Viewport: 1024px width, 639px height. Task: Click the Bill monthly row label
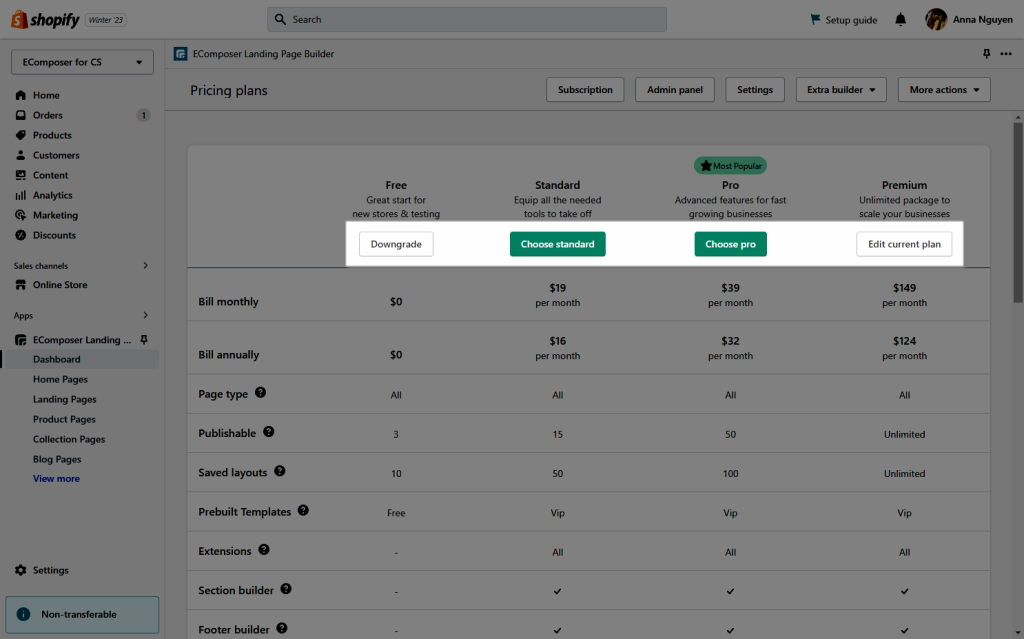pos(229,302)
